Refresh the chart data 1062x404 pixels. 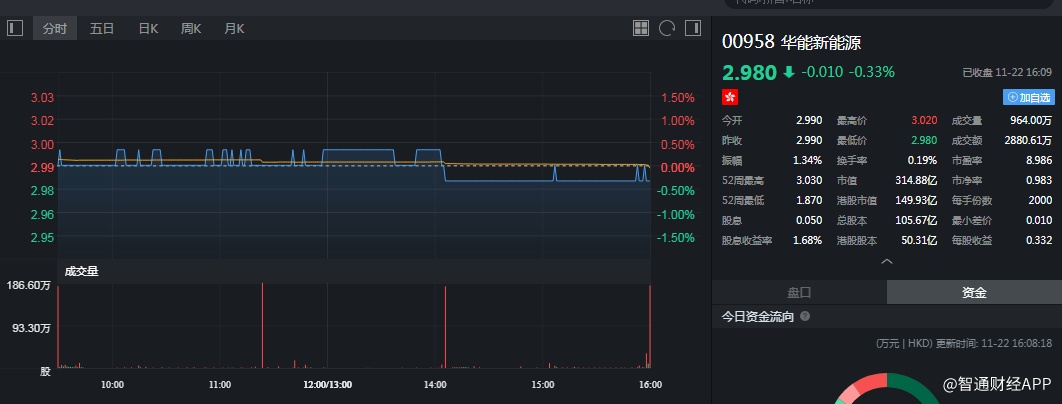pos(667,28)
